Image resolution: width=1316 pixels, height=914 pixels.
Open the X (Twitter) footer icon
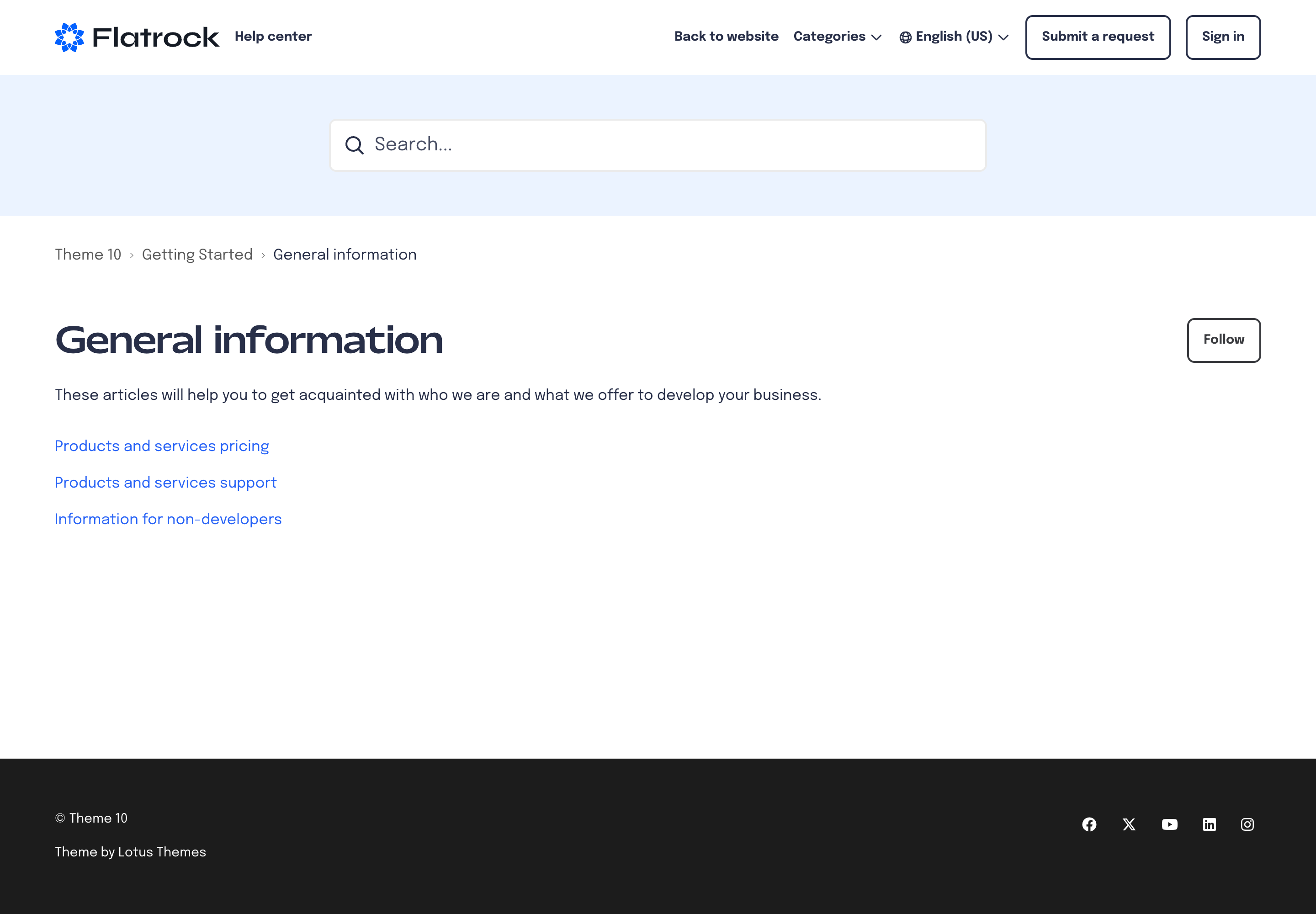pyautogui.click(x=1129, y=824)
